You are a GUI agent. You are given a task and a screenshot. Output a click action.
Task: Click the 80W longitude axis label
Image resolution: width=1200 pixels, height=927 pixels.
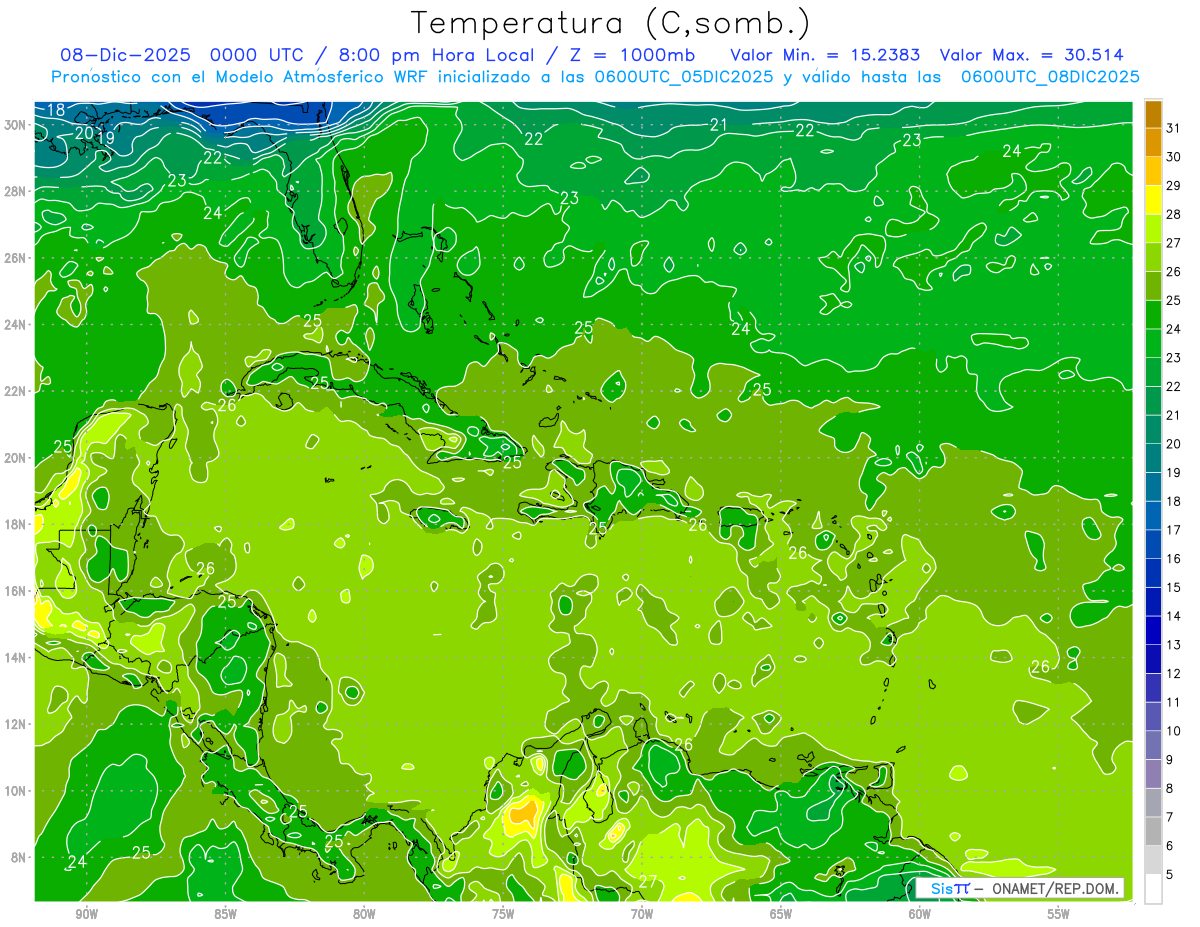pyautogui.click(x=364, y=913)
